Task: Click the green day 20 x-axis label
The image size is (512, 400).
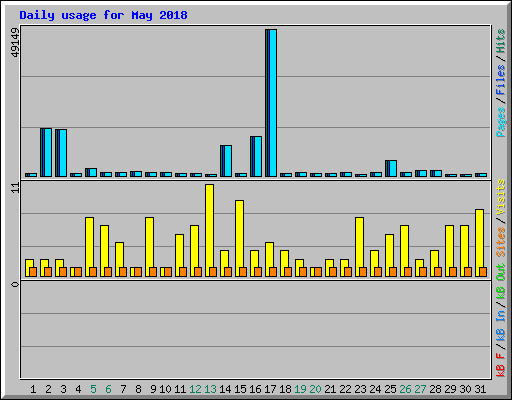Action: click(315, 389)
